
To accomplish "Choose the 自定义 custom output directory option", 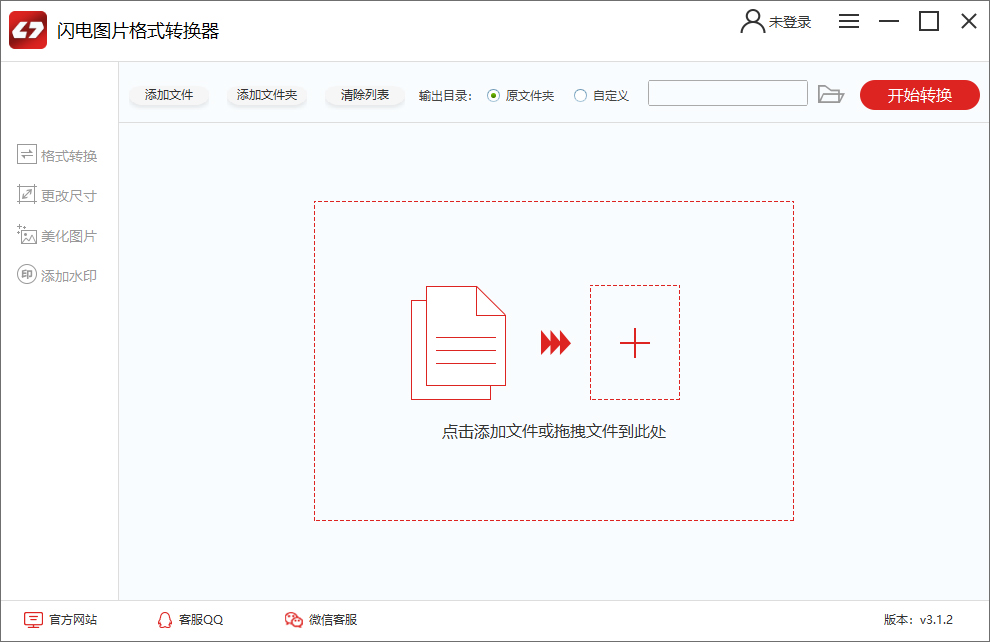I will click(x=580, y=93).
